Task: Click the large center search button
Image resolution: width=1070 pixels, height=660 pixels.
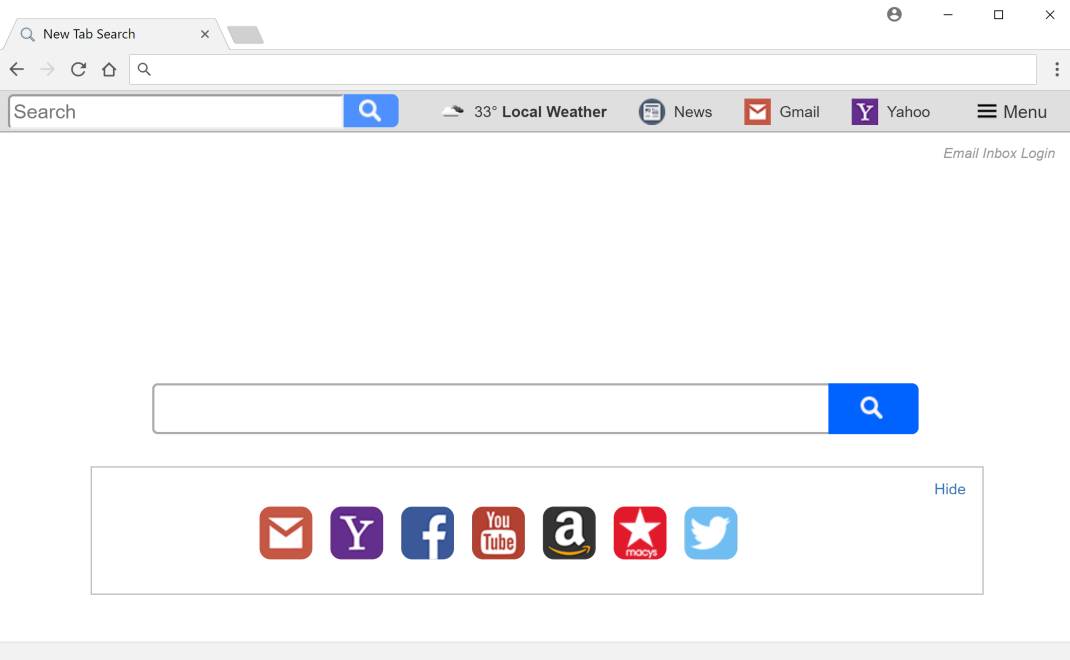Action: (873, 408)
